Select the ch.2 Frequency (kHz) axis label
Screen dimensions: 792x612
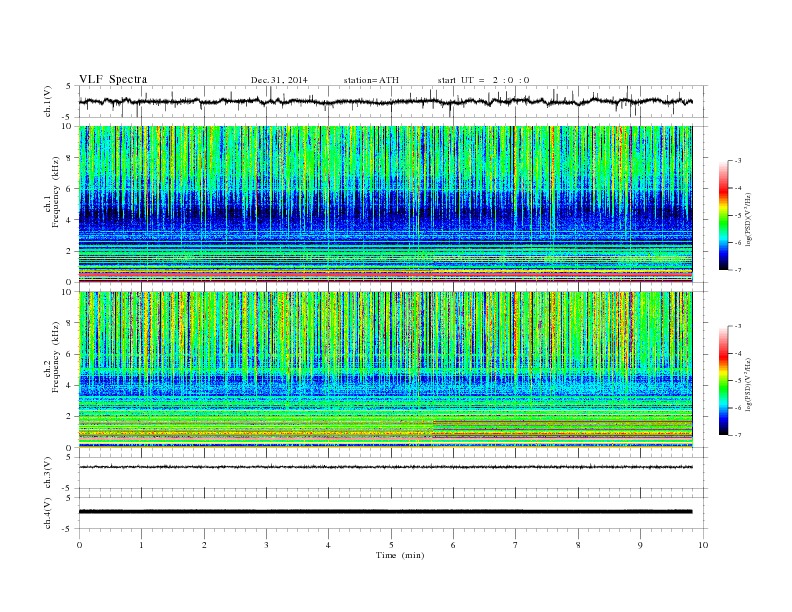tap(51, 356)
